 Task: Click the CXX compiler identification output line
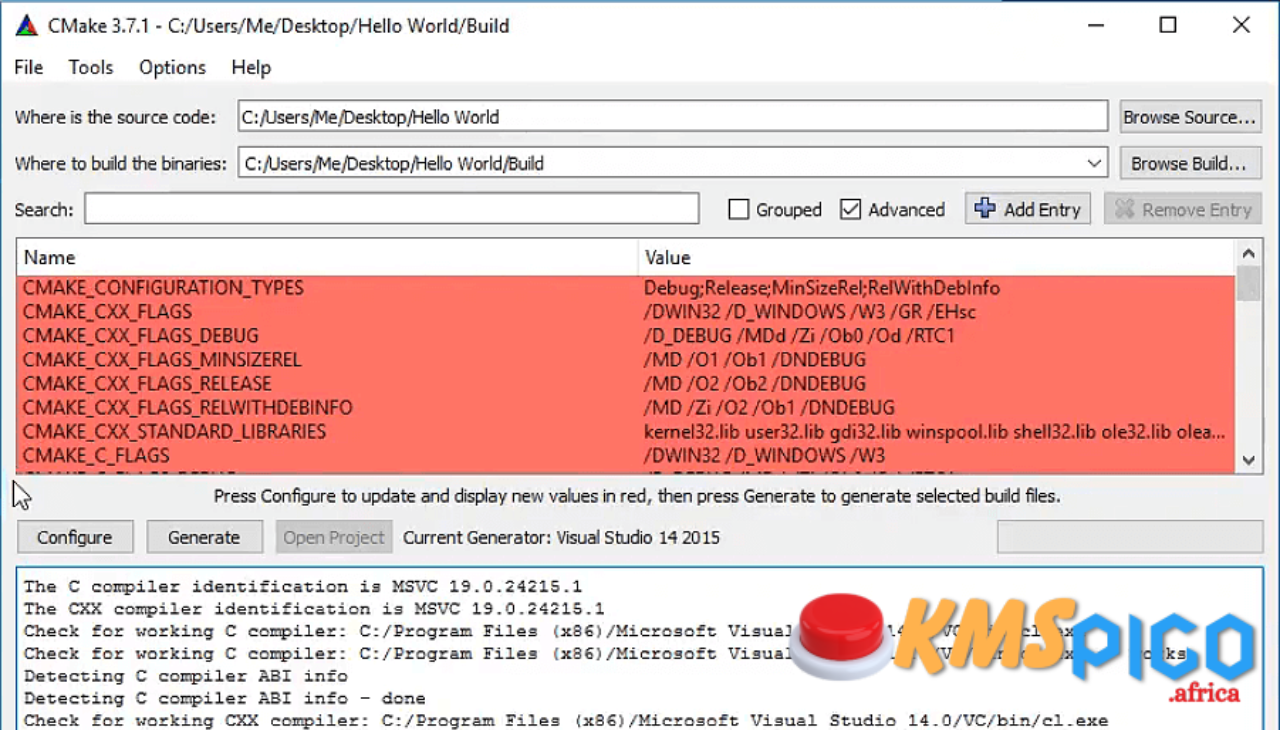pos(314,609)
